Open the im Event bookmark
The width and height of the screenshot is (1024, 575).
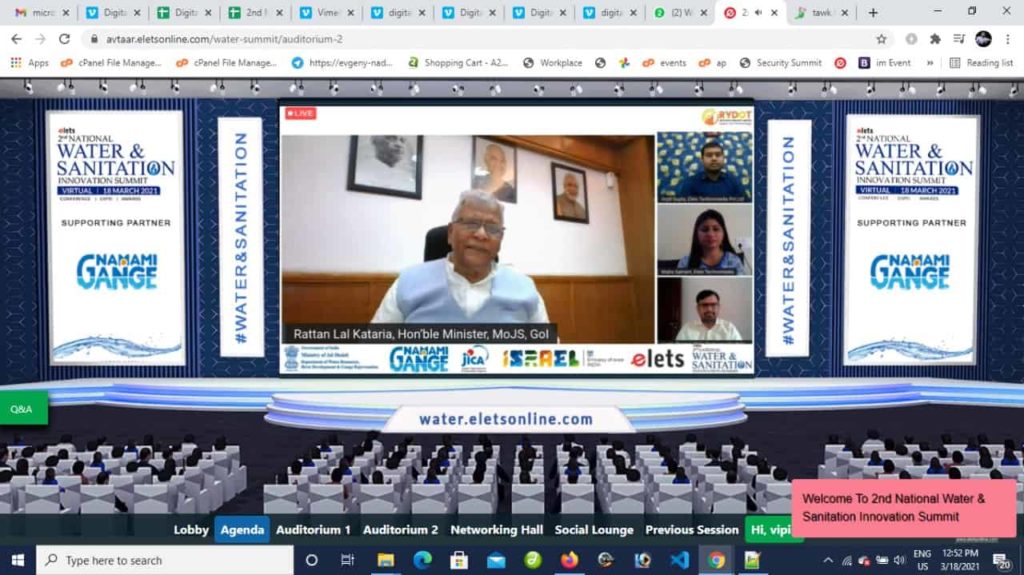tap(885, 63)
